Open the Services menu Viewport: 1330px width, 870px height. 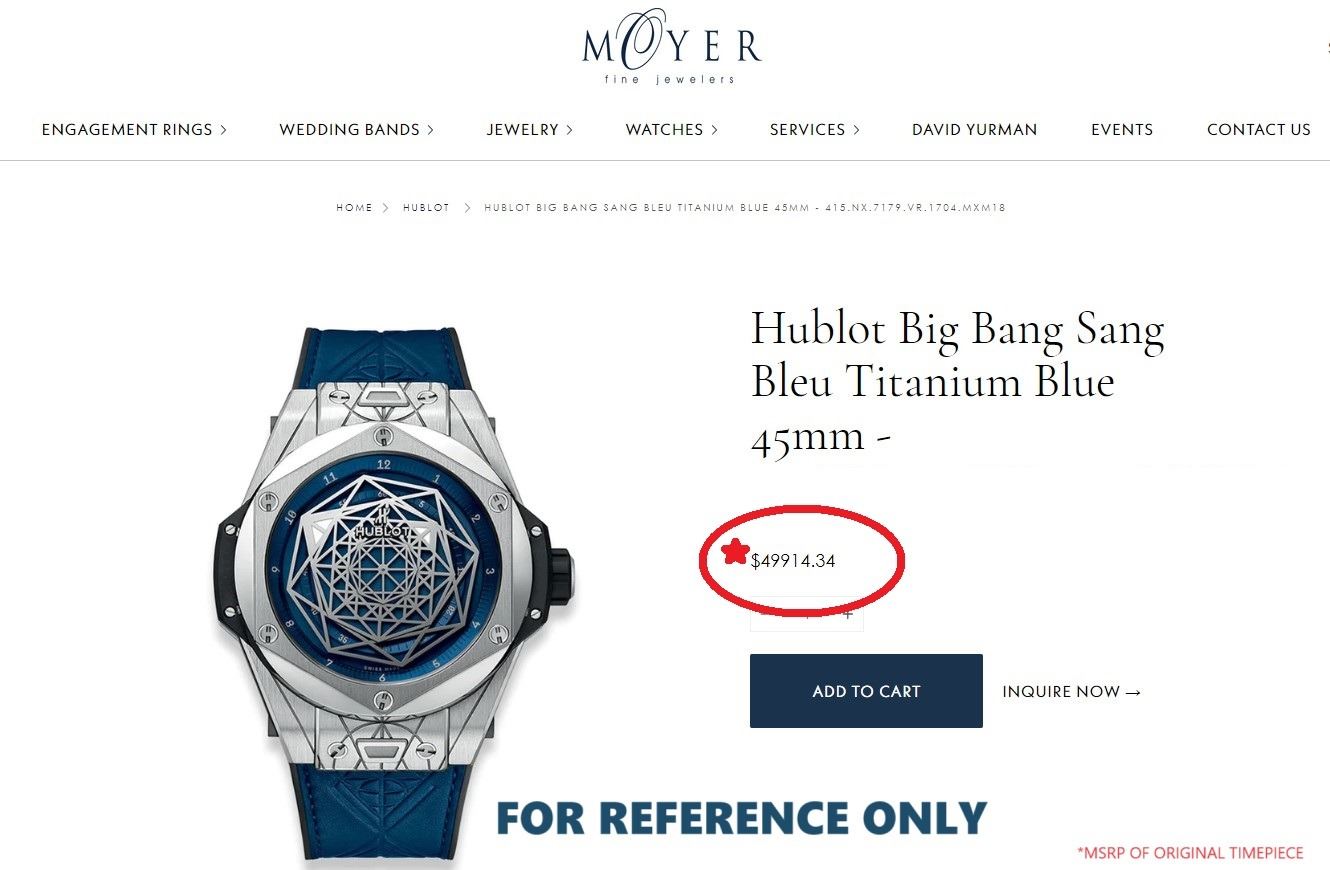[814, 129]
